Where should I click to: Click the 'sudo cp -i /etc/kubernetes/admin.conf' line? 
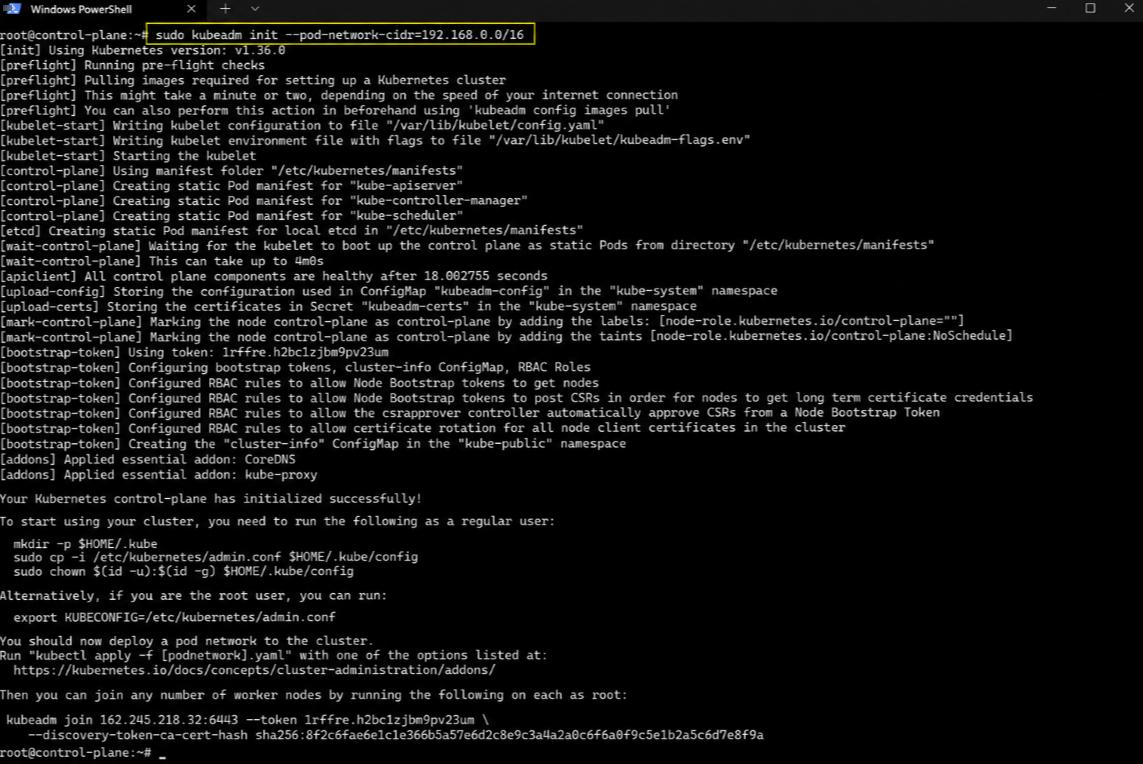216,557
